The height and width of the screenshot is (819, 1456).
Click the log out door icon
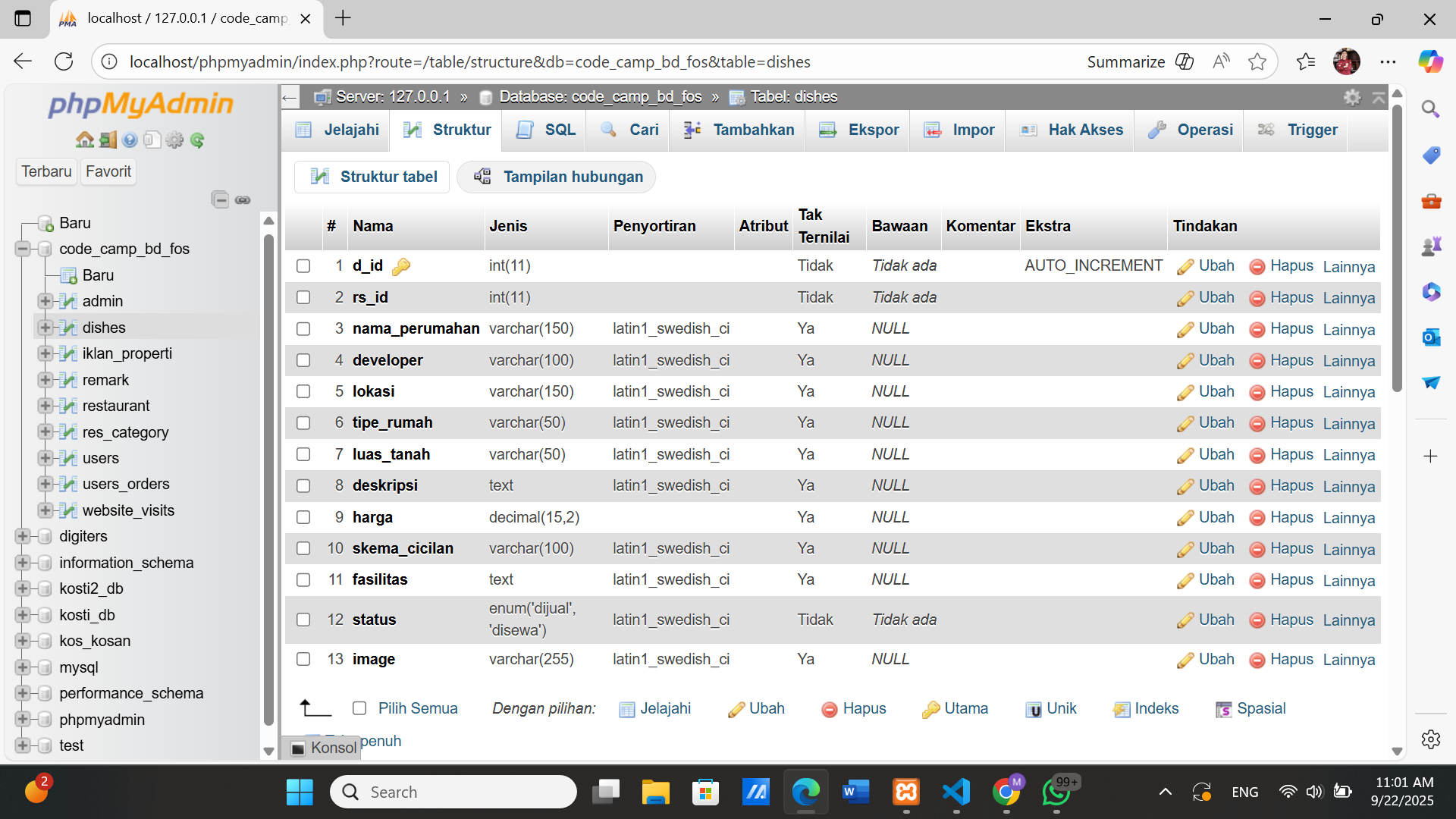[108, 140]
